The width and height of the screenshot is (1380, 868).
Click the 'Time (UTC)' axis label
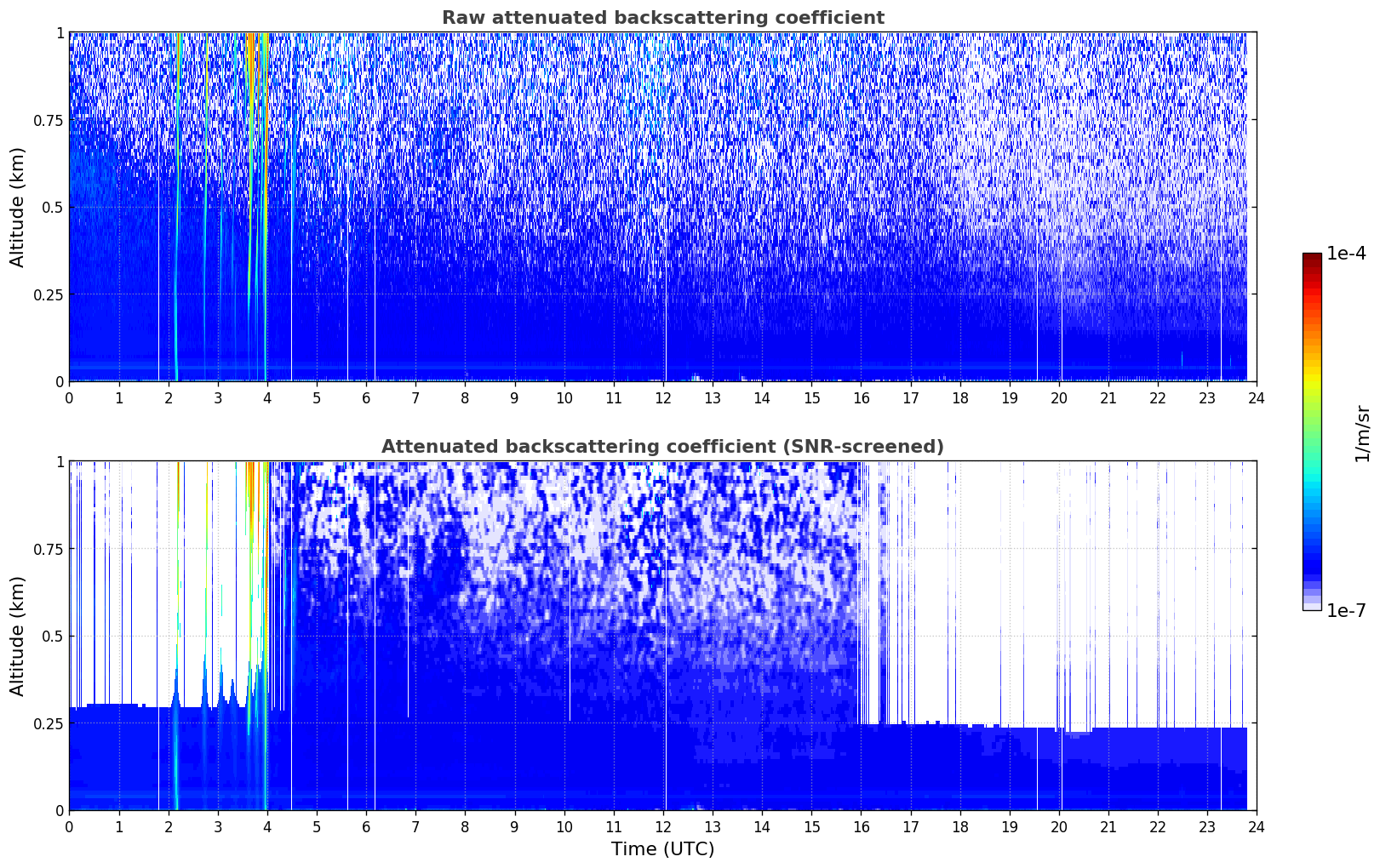click(x=662, y=849)
